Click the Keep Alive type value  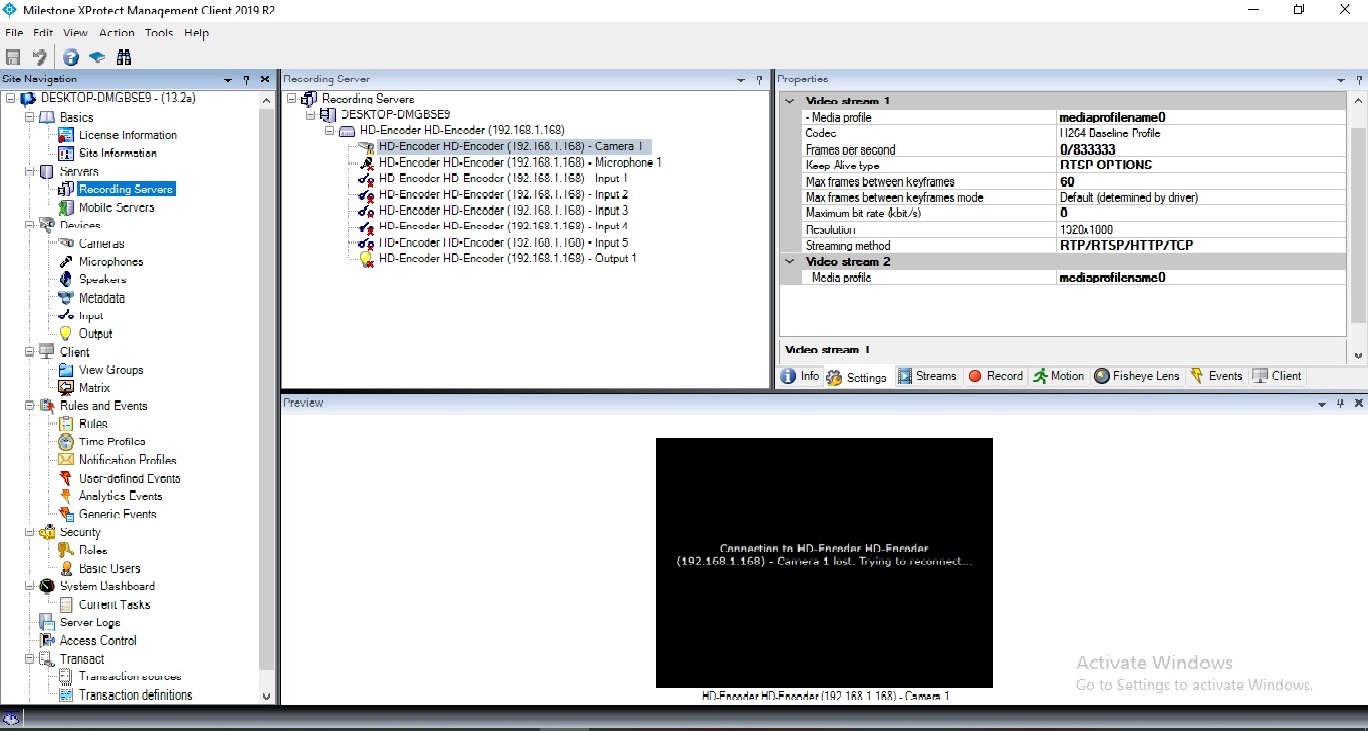pos(1201,165)
